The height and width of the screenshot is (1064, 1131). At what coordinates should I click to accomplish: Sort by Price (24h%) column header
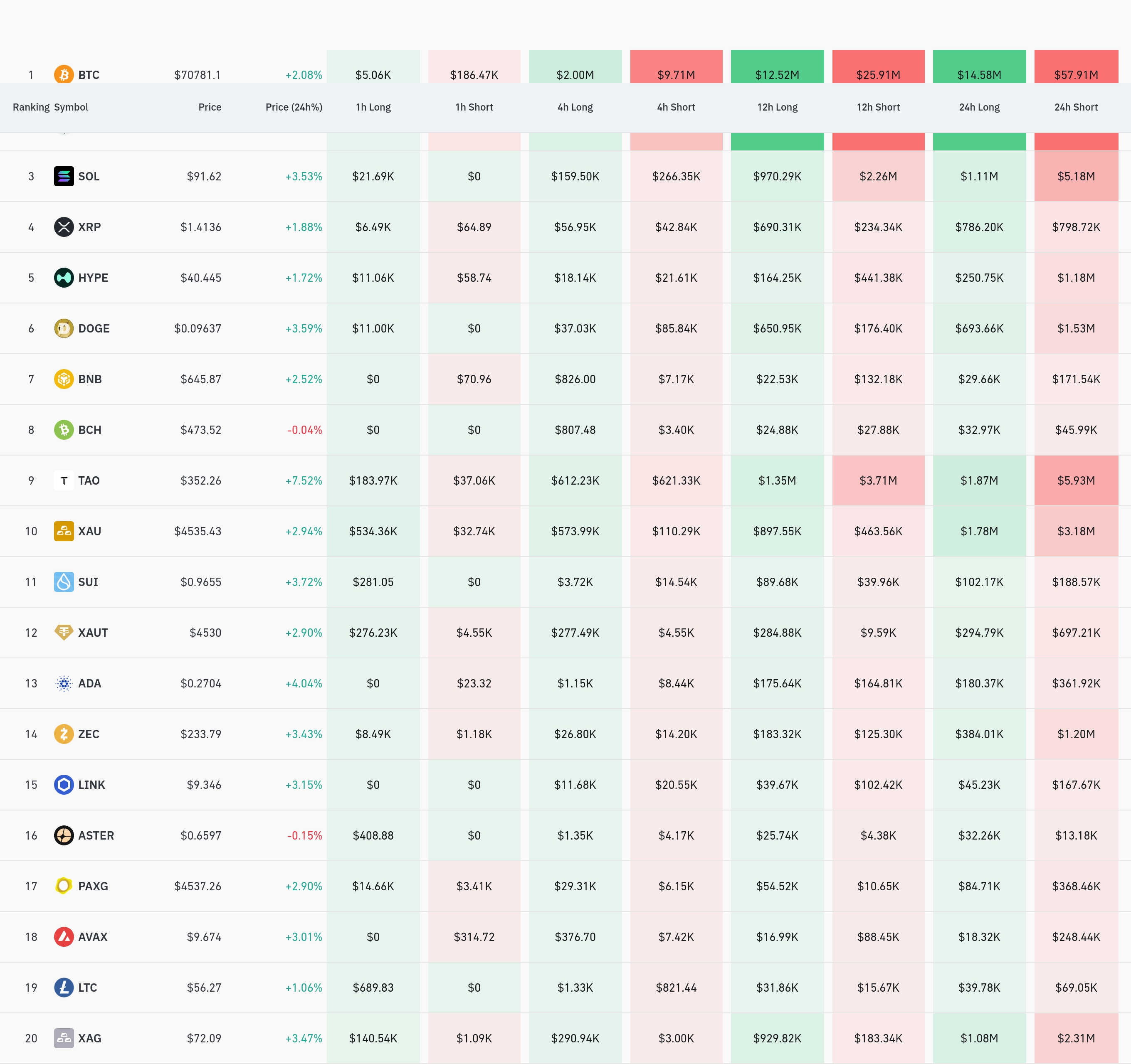(x=294, y=107)
